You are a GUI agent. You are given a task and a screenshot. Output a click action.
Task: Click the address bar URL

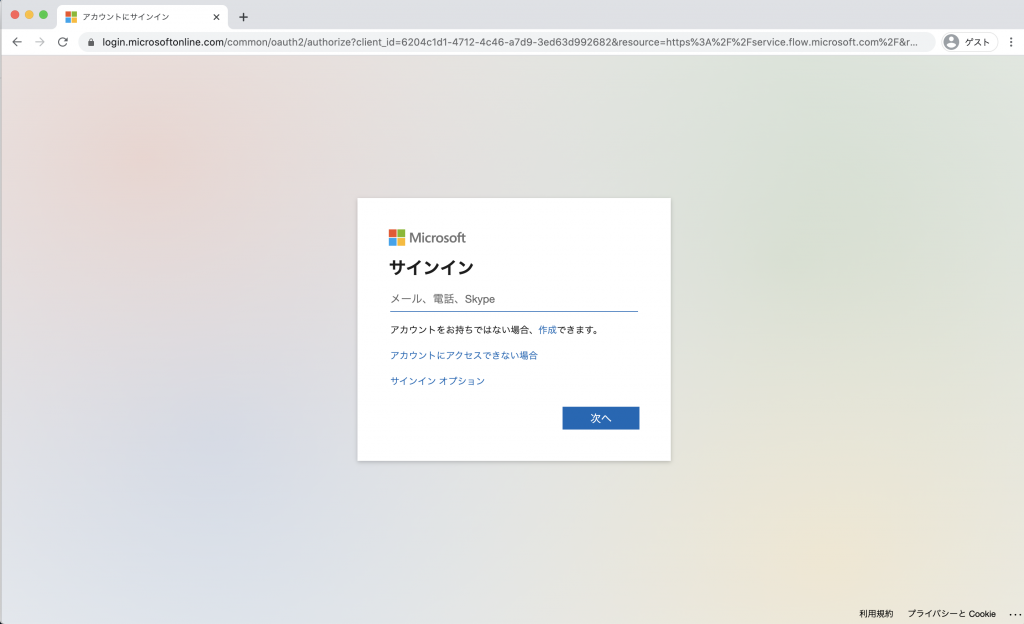[509, 42]
